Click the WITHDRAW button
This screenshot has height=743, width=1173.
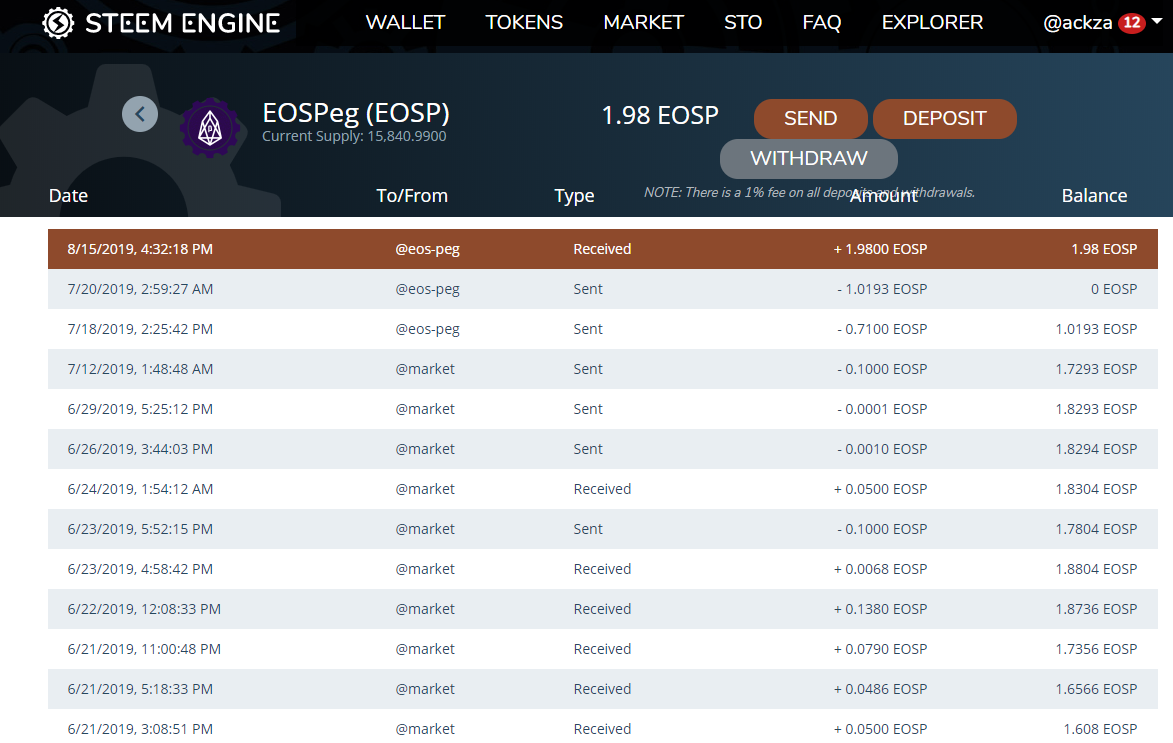tap(809, 159)
